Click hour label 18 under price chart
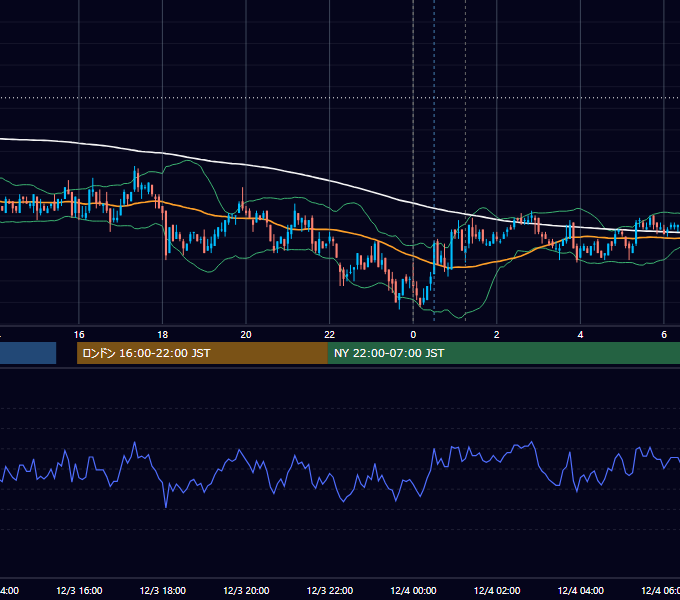 pos(163,335)
